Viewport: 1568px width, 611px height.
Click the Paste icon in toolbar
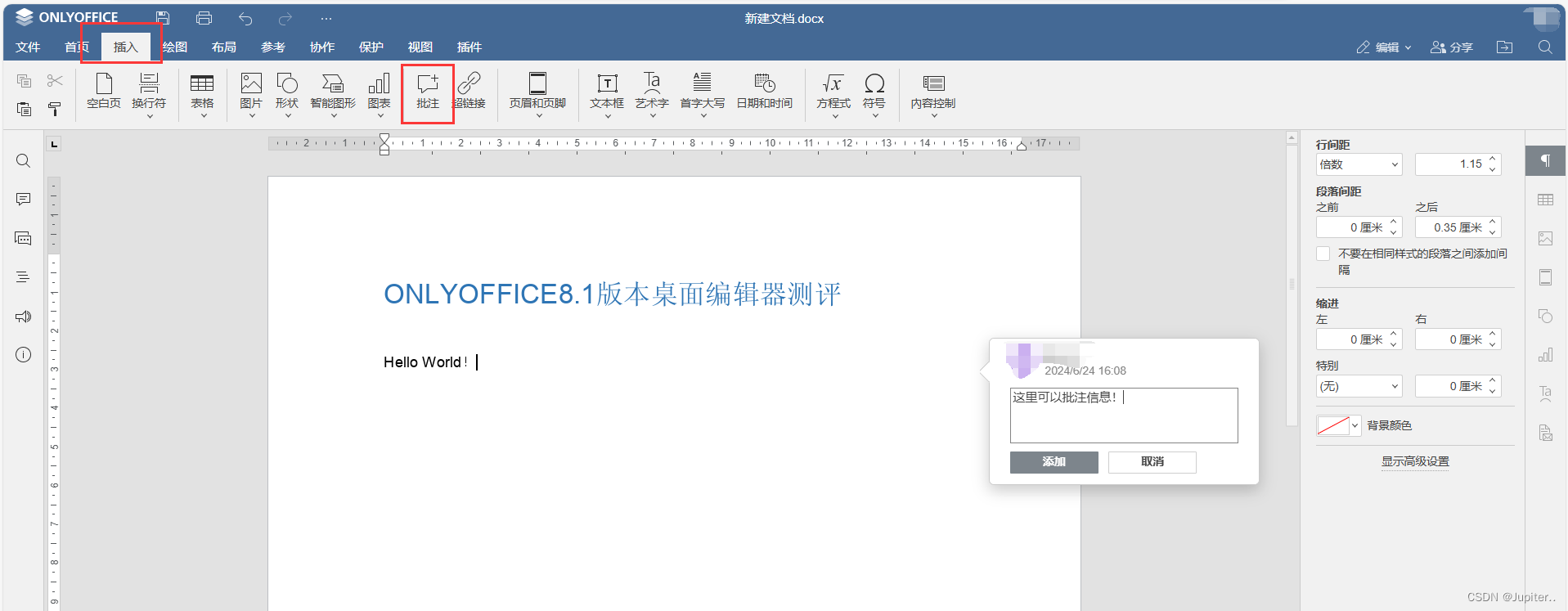(x=24, y=109)
